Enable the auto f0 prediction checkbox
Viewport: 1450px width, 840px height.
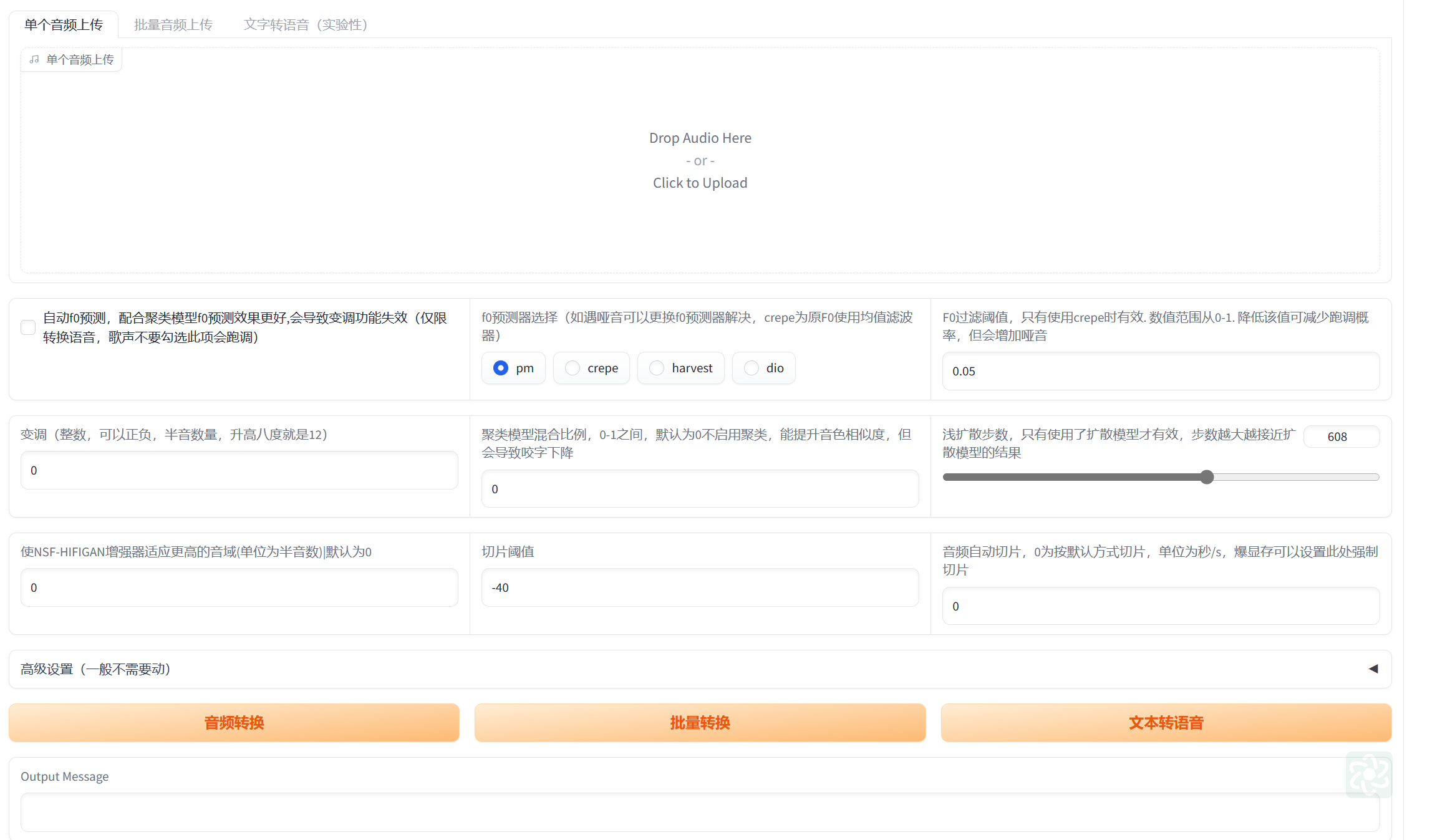[x=28, y=327]
